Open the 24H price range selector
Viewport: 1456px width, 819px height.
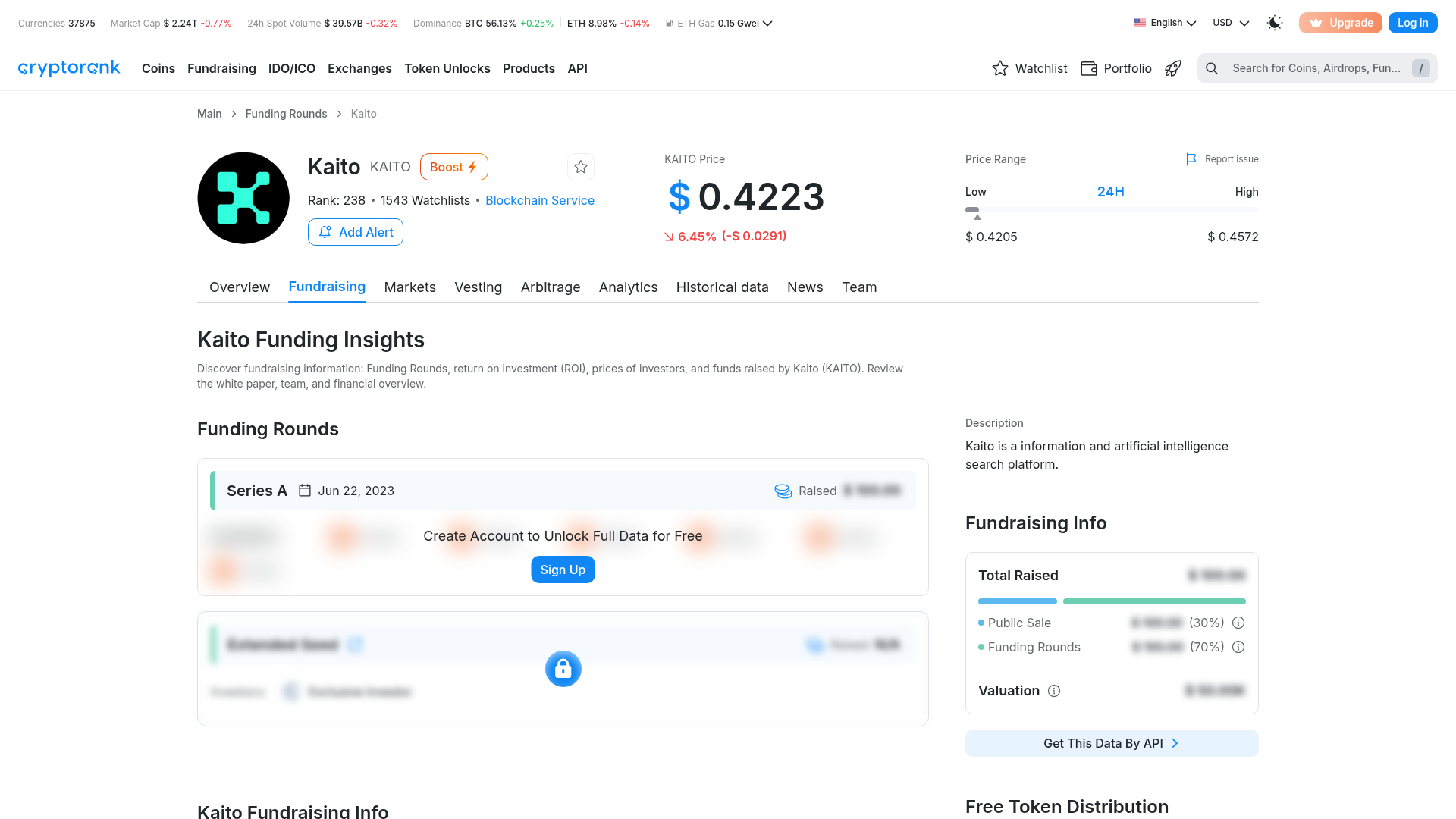pos(1110,192)
